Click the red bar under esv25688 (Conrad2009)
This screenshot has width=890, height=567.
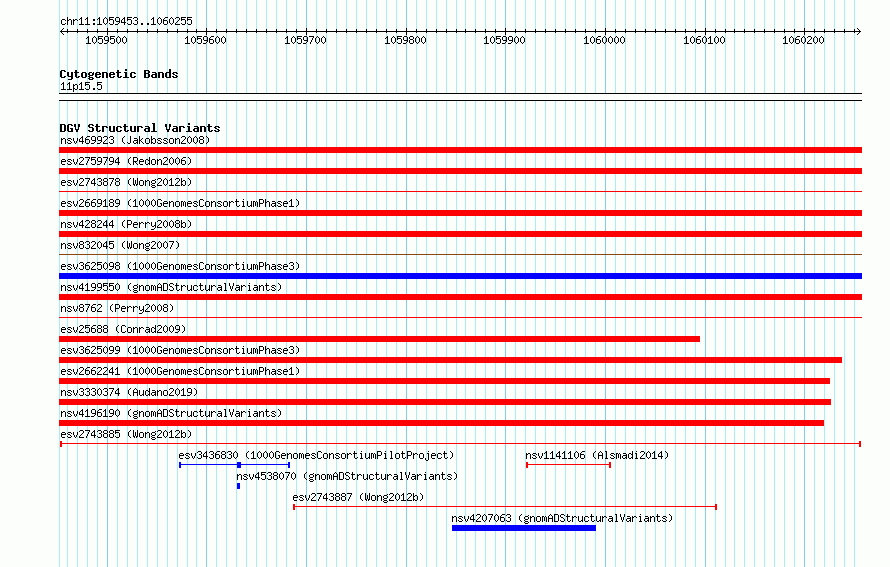coord(379,339)
